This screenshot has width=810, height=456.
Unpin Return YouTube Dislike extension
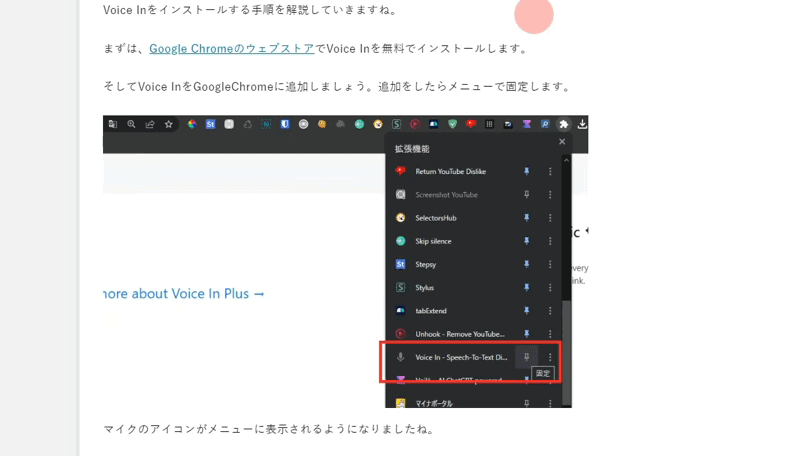tap(526, 171)
